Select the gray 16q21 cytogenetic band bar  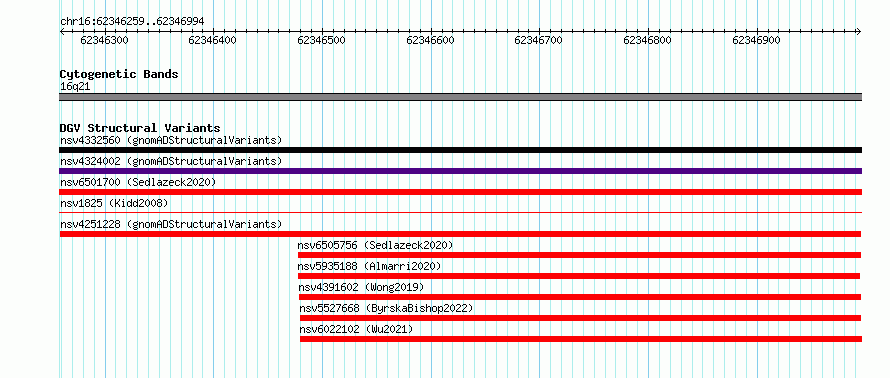(x=460, y=97)
